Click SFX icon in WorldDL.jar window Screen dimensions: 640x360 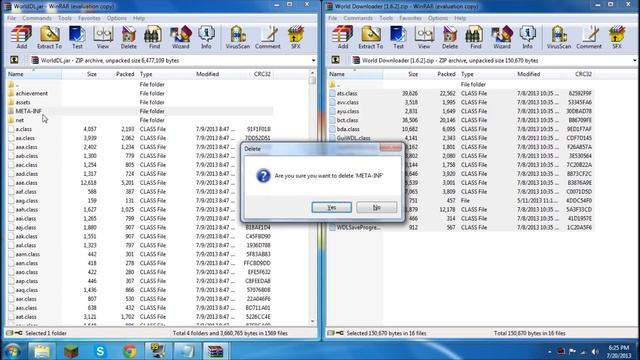pos(296,37)
